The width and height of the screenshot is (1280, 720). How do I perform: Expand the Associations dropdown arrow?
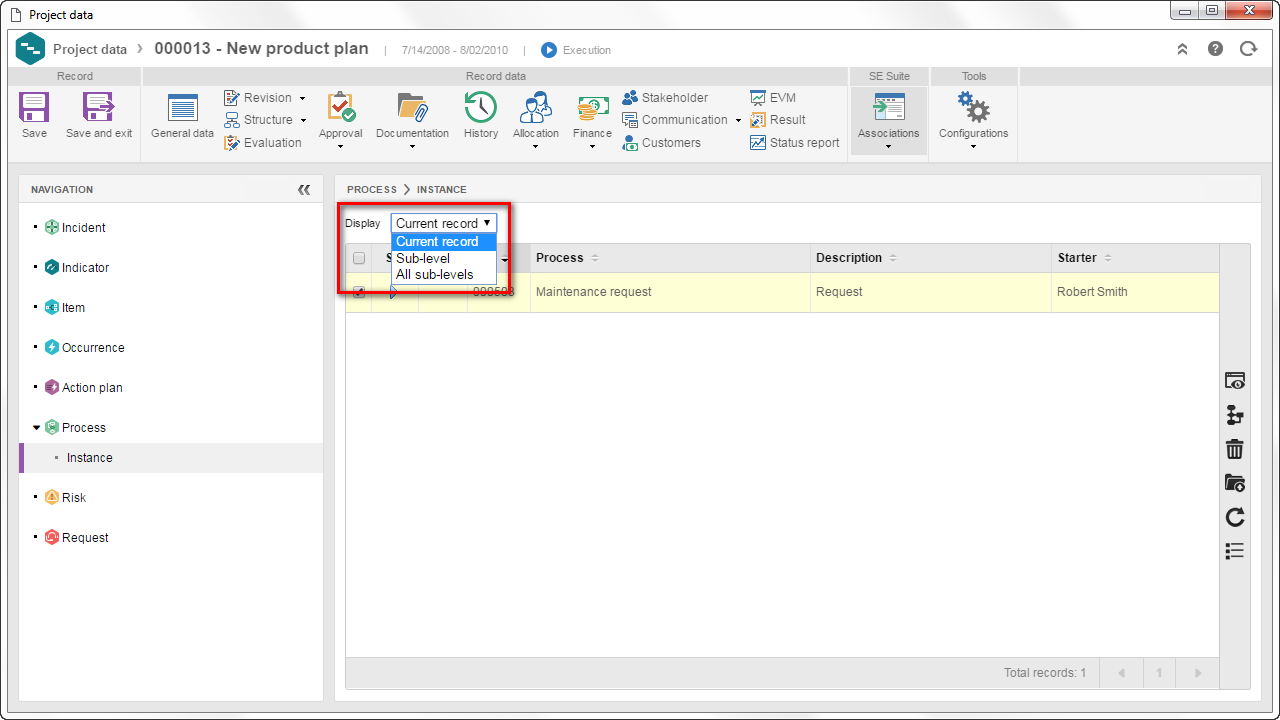coord(889,147)
